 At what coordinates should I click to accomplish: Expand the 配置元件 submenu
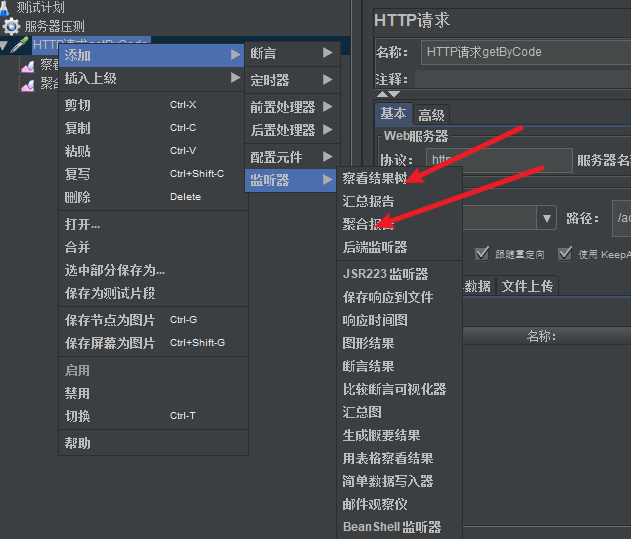click(293, 157)
